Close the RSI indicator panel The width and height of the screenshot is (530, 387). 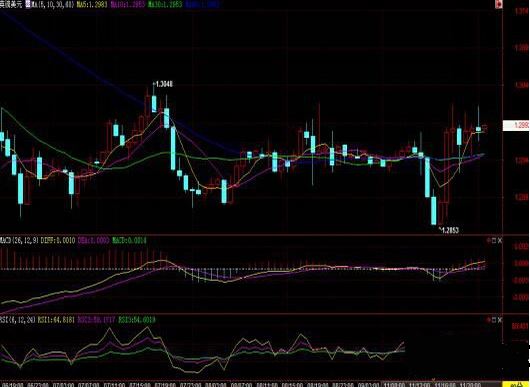pos(500,319)
